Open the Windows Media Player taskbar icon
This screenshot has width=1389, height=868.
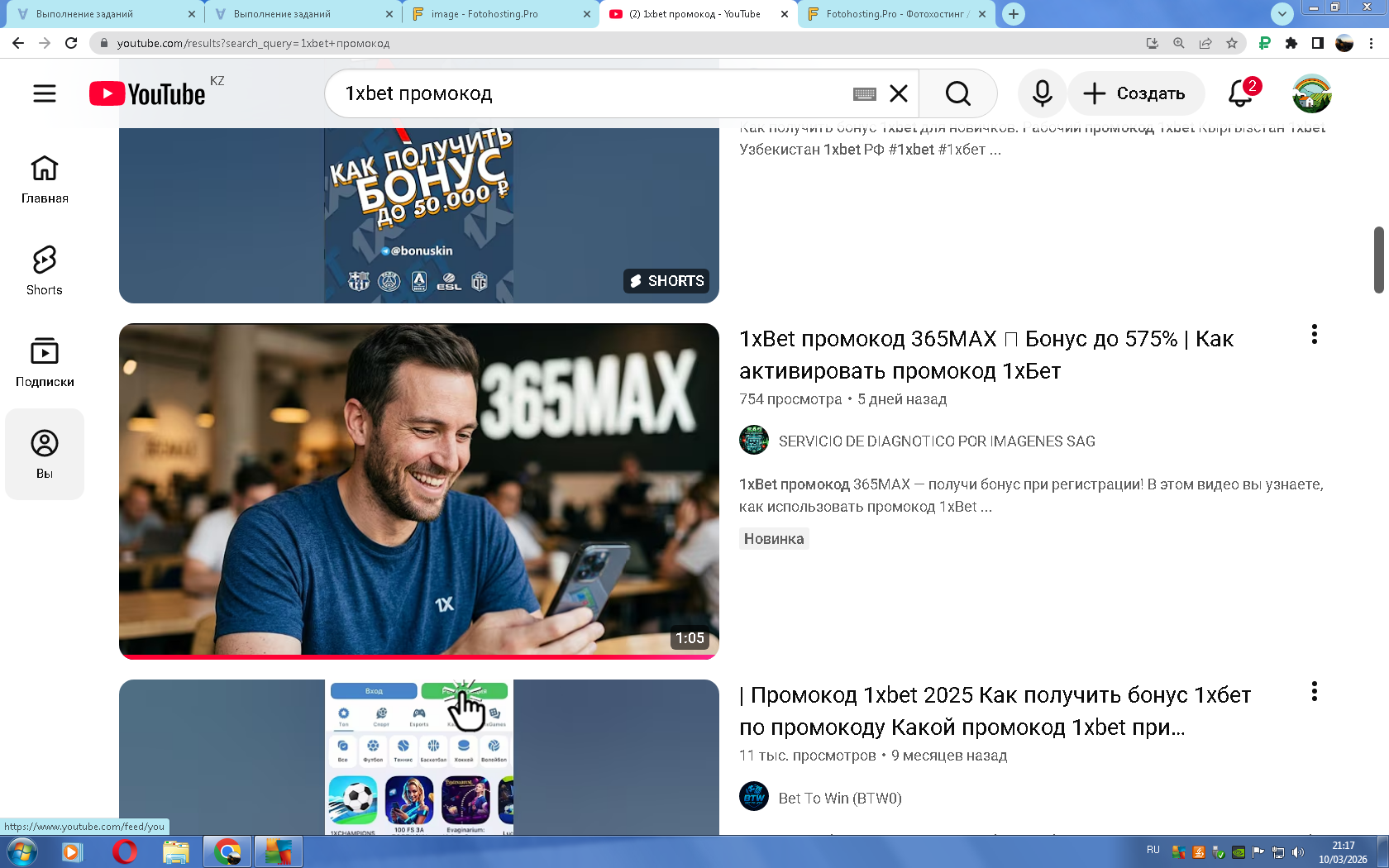[73, 851]
